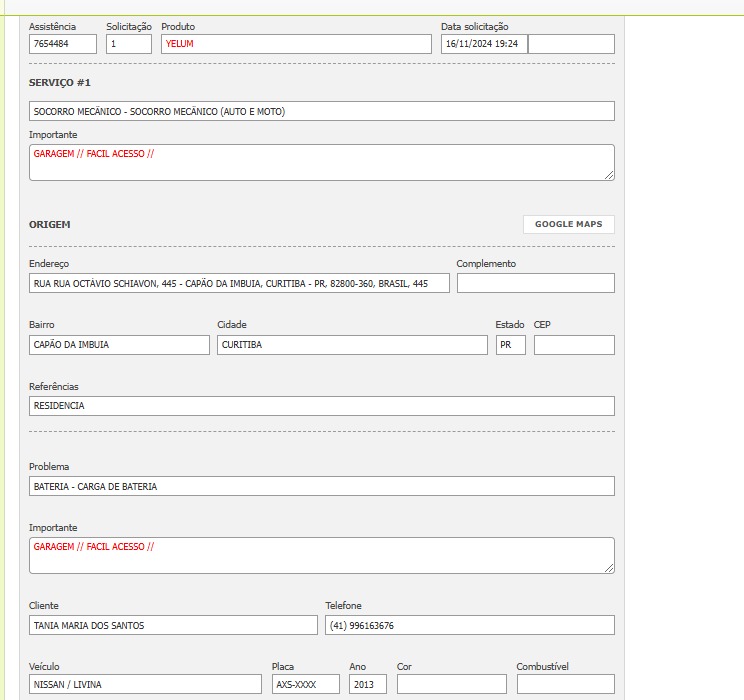Click the Estado field with PR
Image resolution: width=744 pixels, height=700 pixels.
click(x=510, y=345)
